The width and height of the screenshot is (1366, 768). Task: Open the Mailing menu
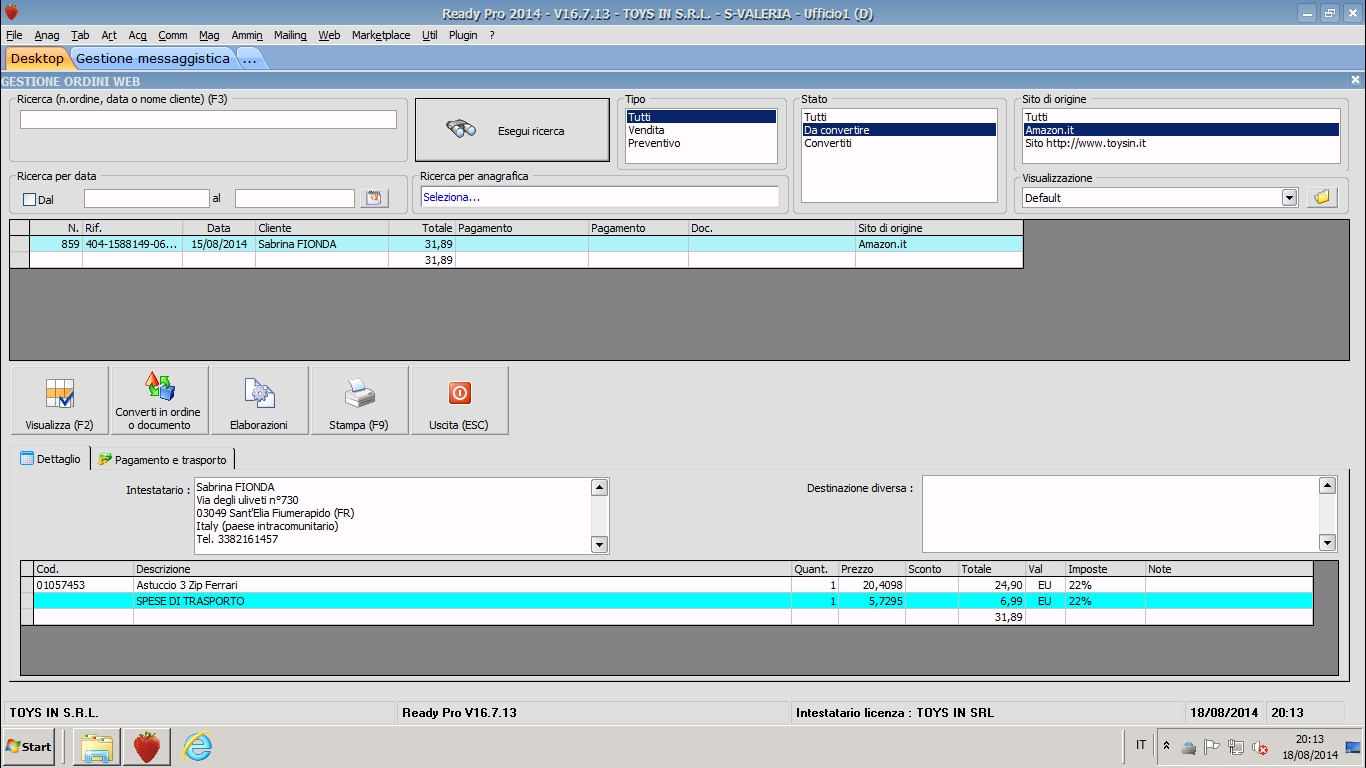[x=290, y=35]
